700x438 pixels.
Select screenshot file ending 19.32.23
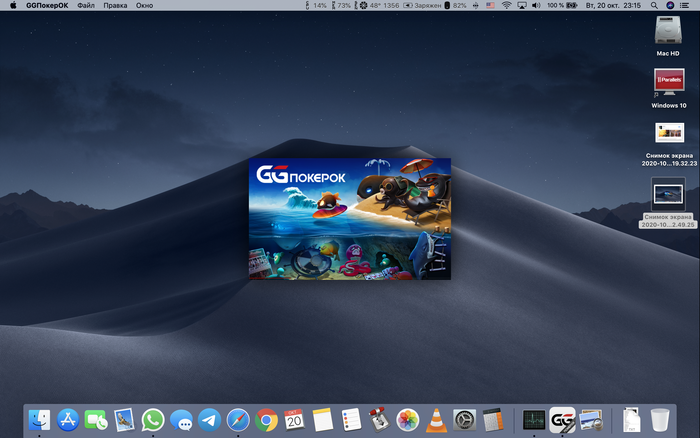(x=669, y=145)
